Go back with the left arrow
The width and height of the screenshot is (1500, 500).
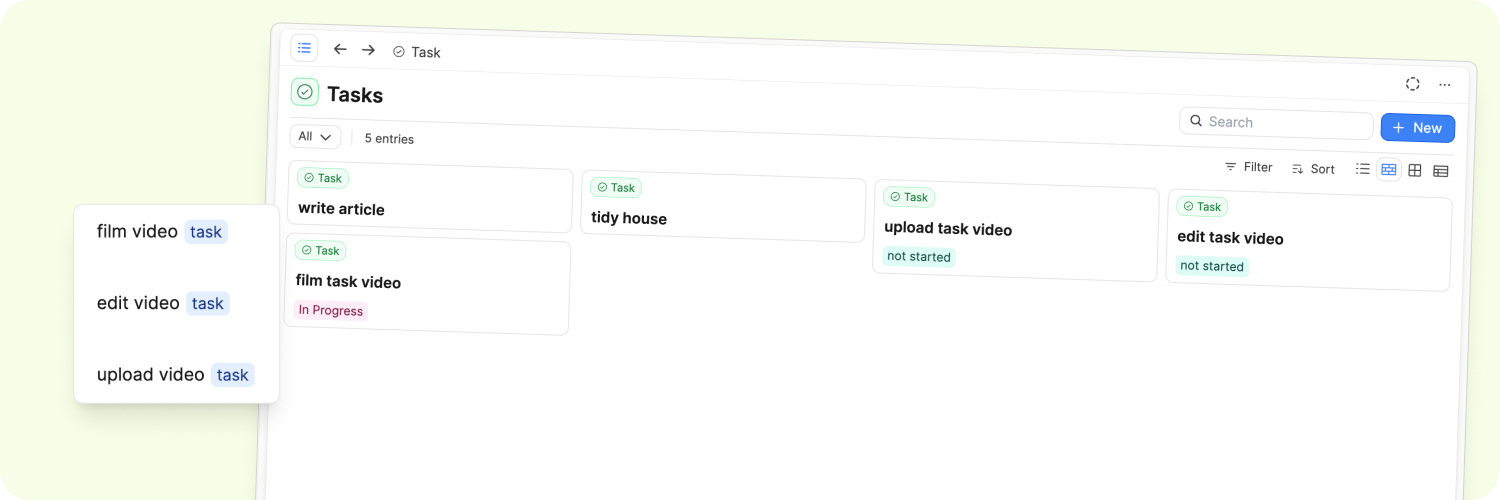click(x=340, y=49)
